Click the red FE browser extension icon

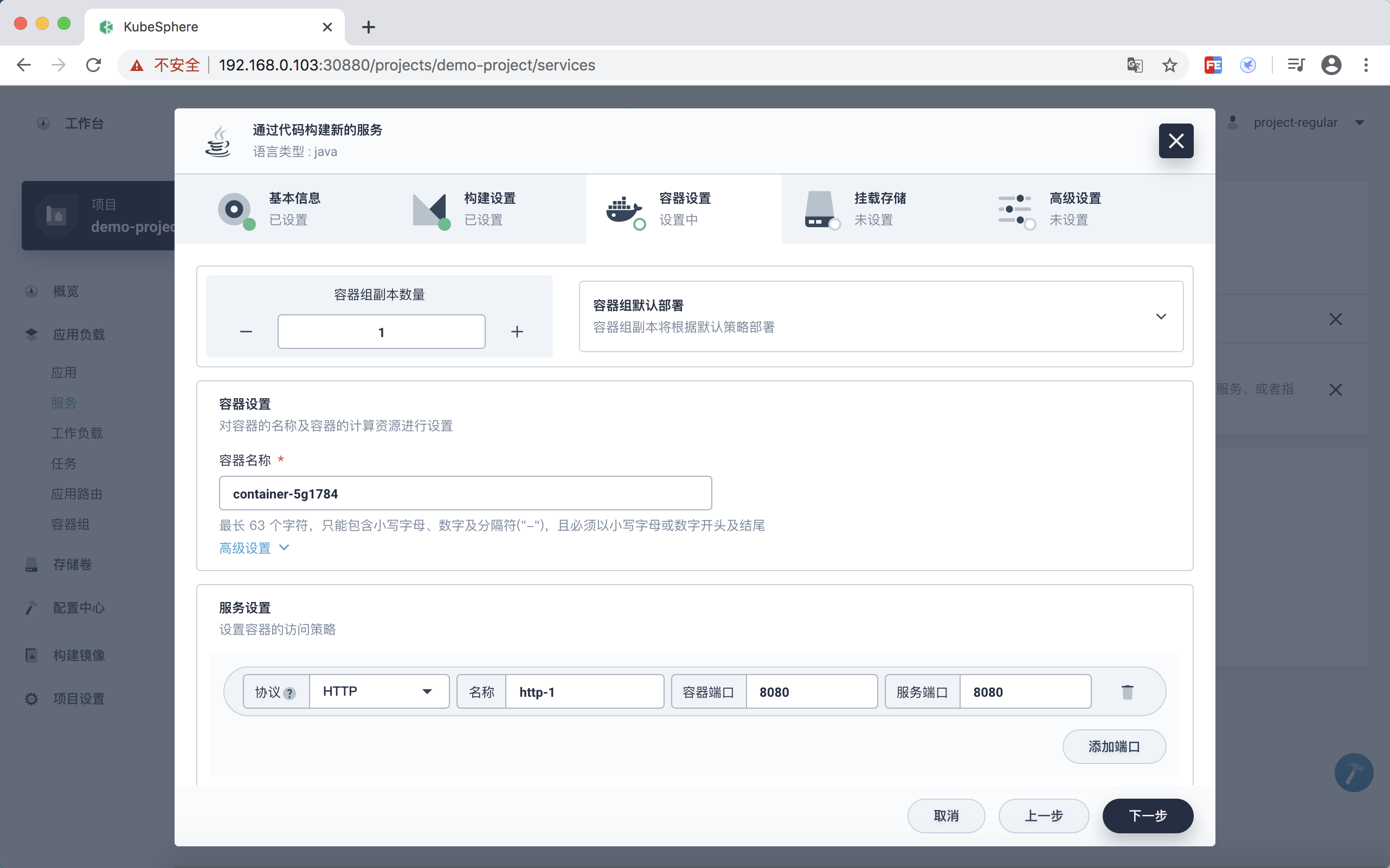click(x=1213, y=65)
